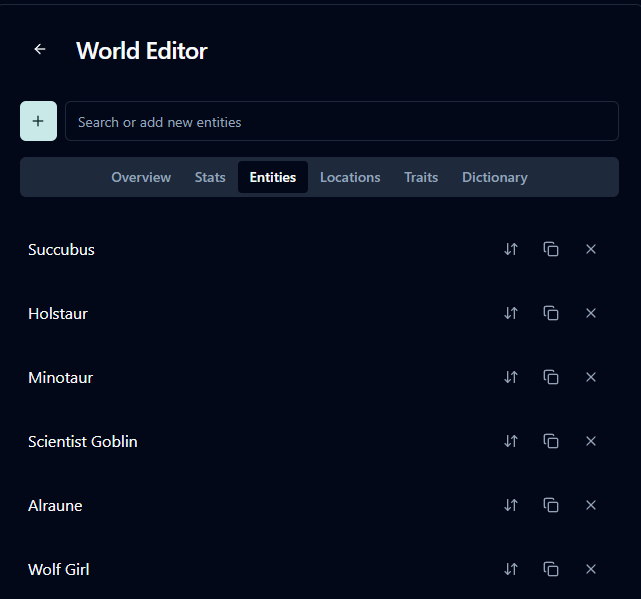Remove the Wolf Girl entity
The image size is (641, 599).
click(x=591, y=569)
